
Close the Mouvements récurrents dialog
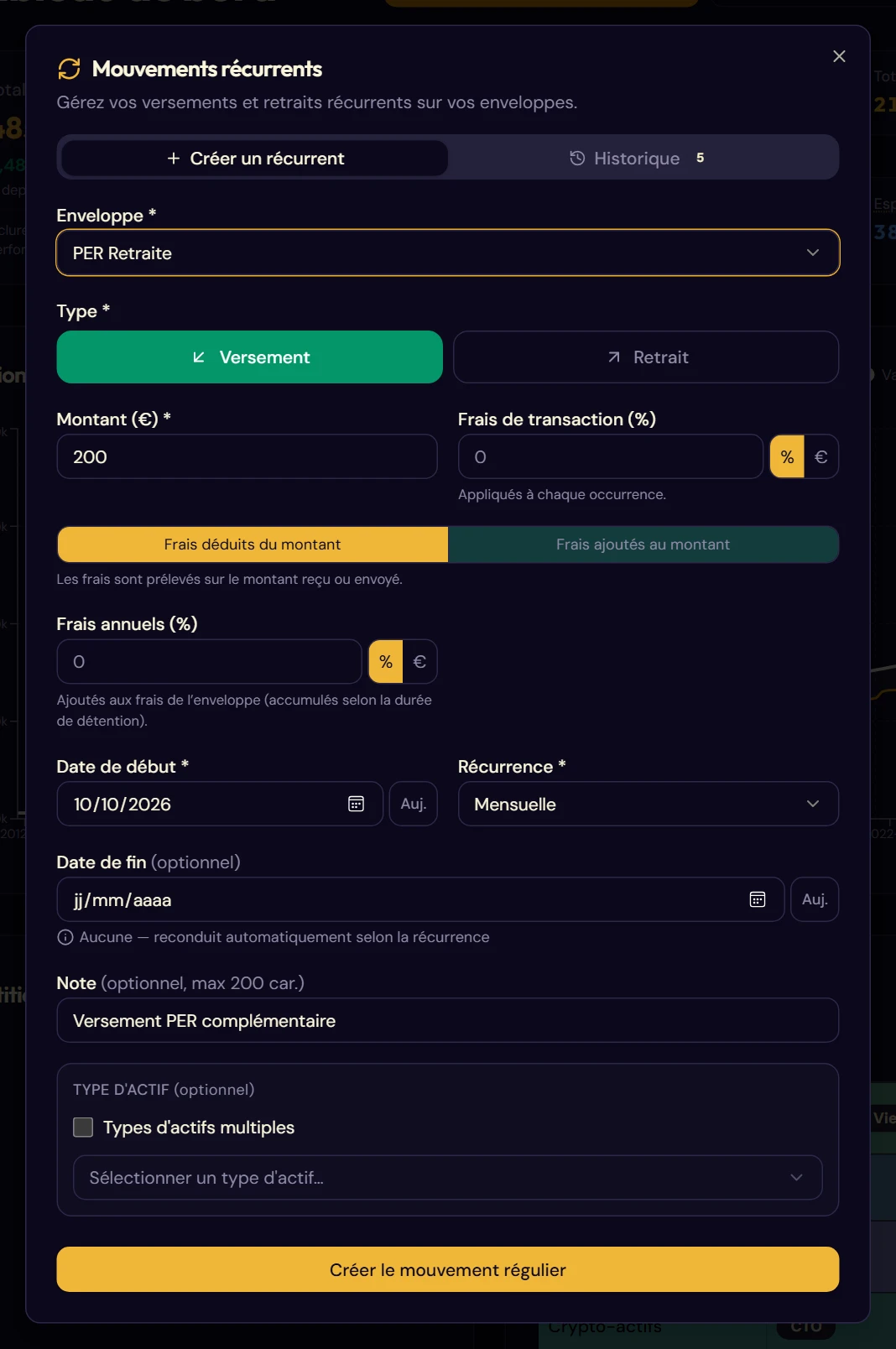click(x=839, y=56)
